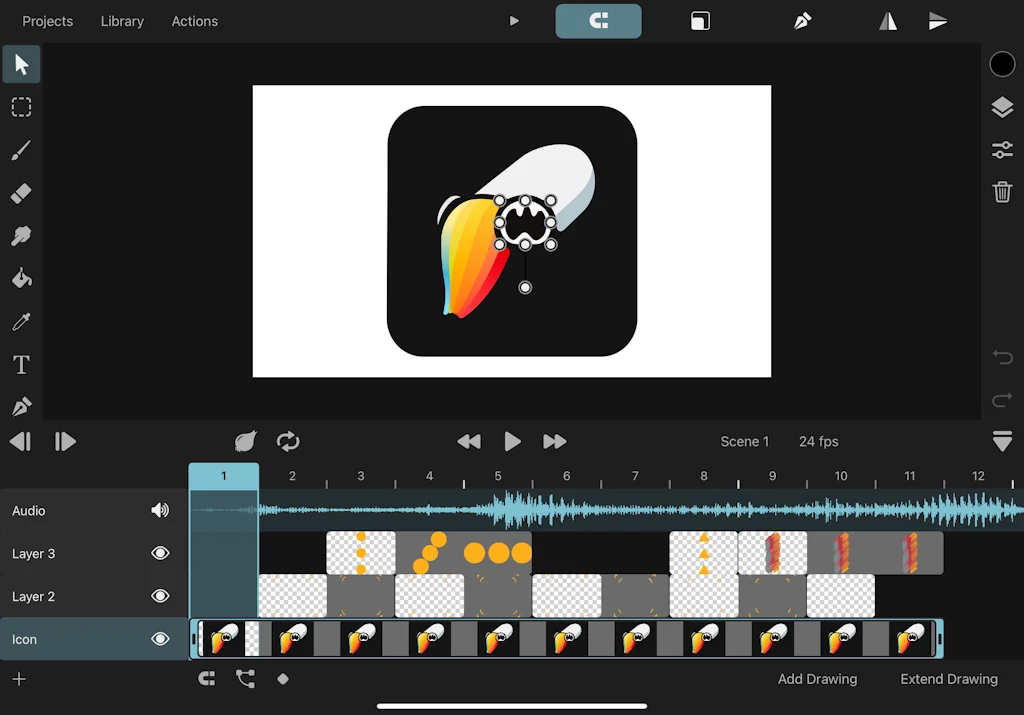This screenshot has width=1024, height=715.
Task: Select the Paint Bucket fill tool
Action: [x=21, y=278]
